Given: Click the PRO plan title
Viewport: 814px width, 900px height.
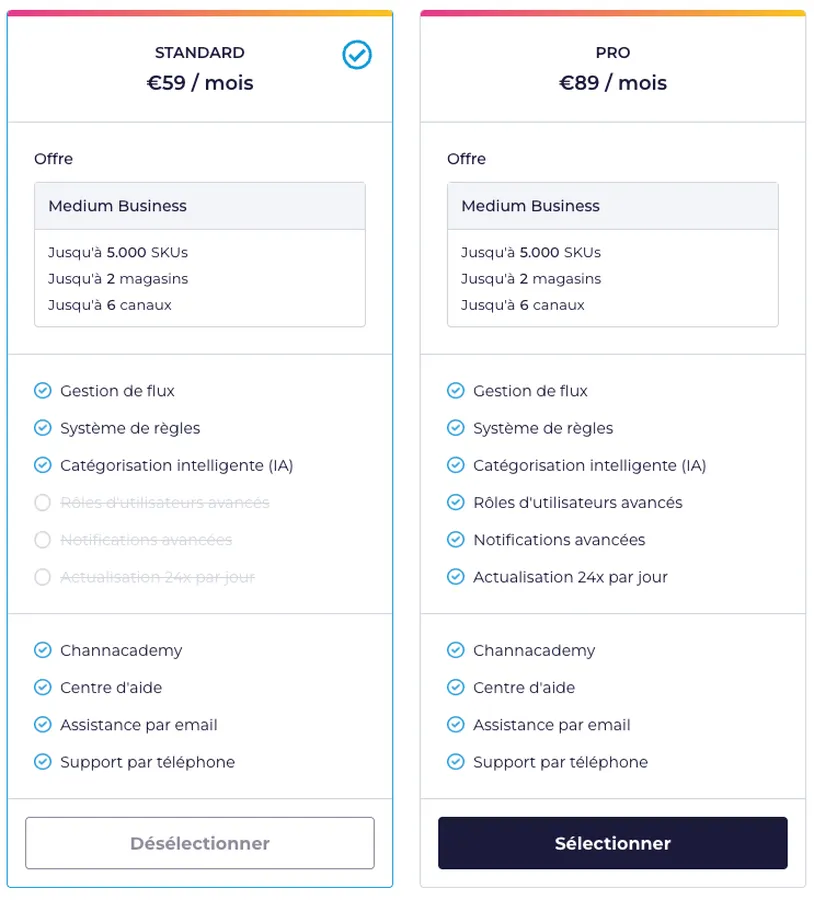Looking at the screenshot, I should click(613, 53).
